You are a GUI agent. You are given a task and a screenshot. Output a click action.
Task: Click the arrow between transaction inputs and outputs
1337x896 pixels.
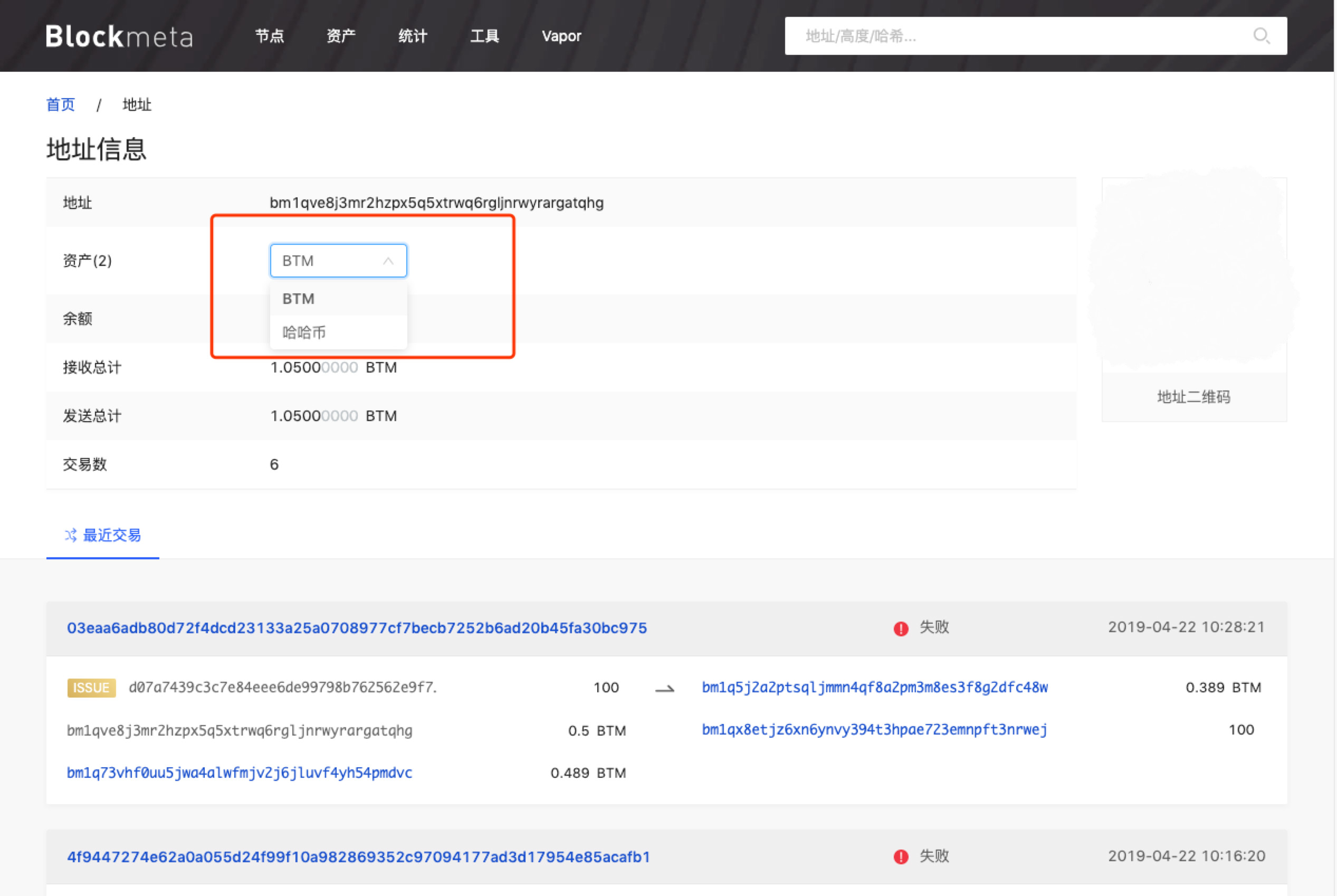[664, 689]
